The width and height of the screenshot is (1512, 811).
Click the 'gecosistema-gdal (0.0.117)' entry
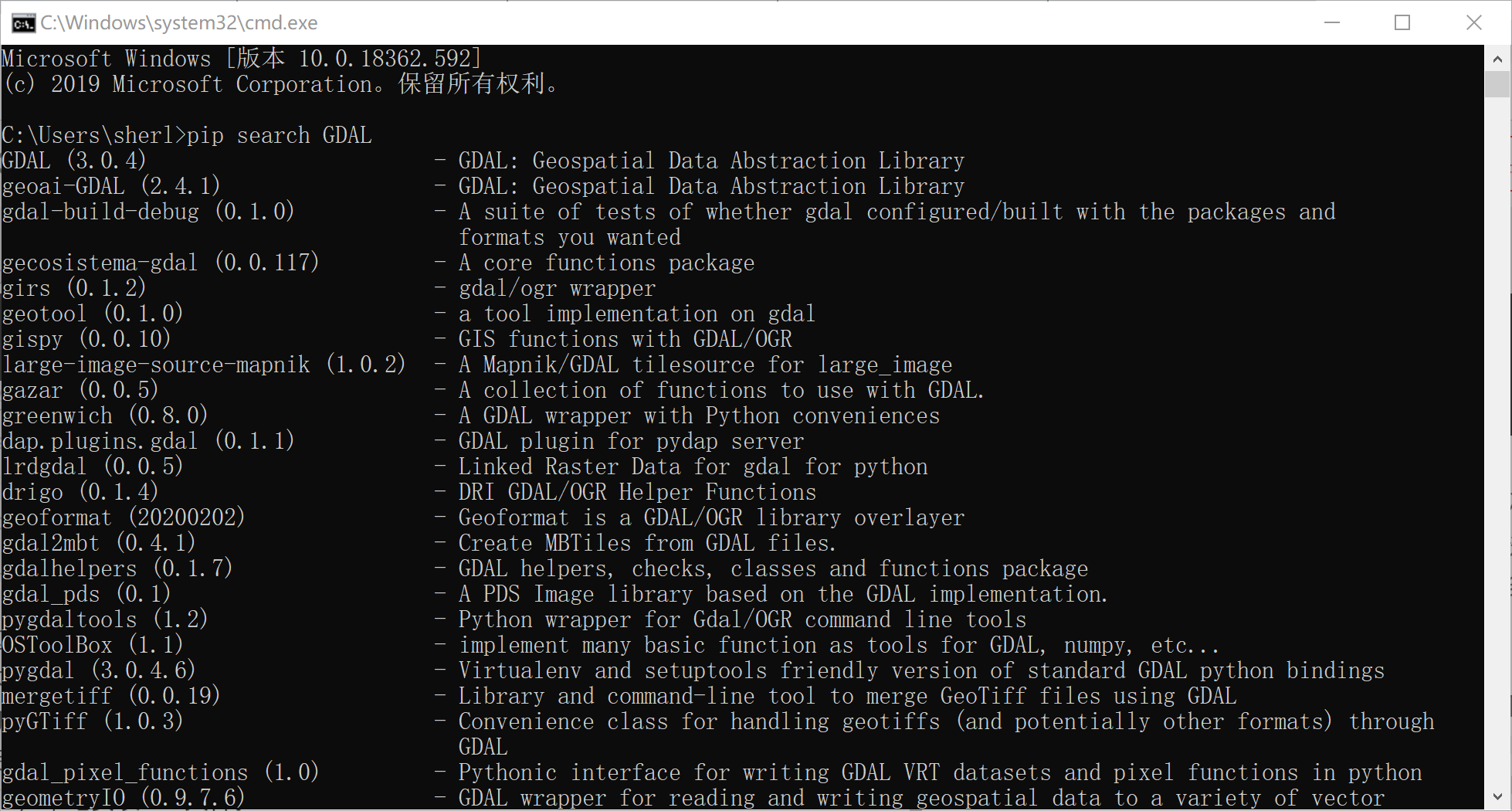point(161,263)
